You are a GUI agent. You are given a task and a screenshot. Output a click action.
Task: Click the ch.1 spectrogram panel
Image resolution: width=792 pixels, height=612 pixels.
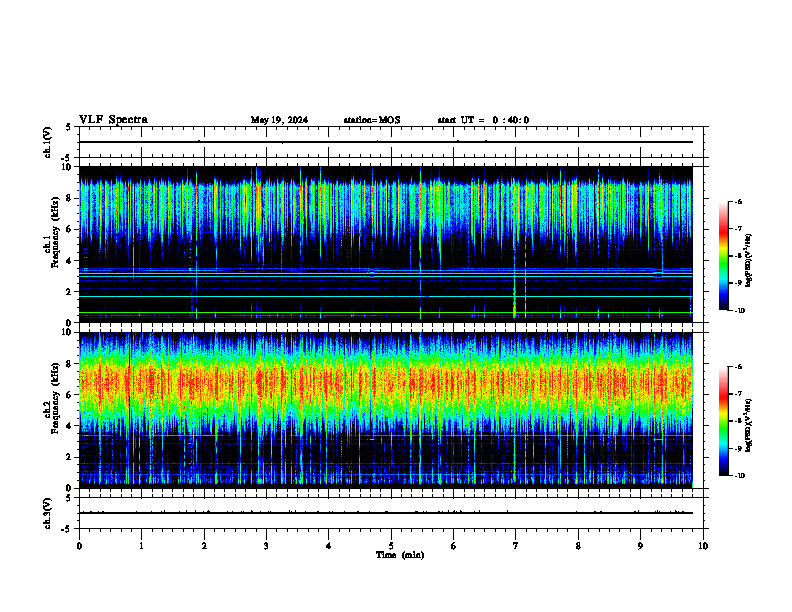pos(386,244)
